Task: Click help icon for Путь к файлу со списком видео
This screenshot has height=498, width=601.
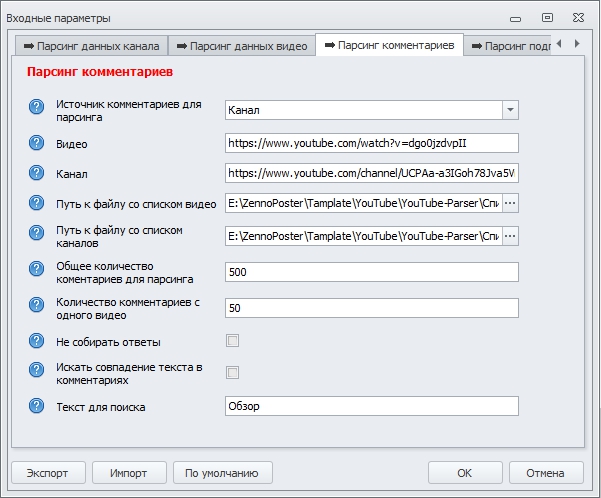Action: [x=38, y=204]
